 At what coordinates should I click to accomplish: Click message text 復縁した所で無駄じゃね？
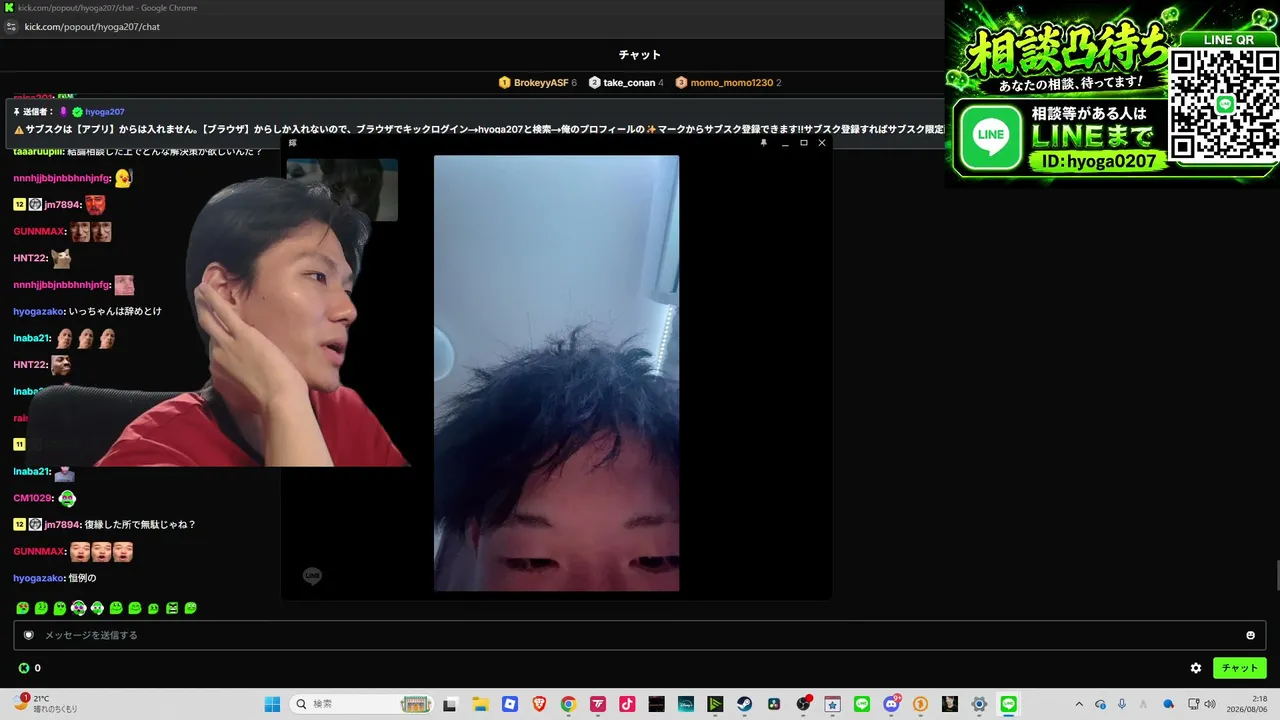pyautogui.click(x=140, y=524)
